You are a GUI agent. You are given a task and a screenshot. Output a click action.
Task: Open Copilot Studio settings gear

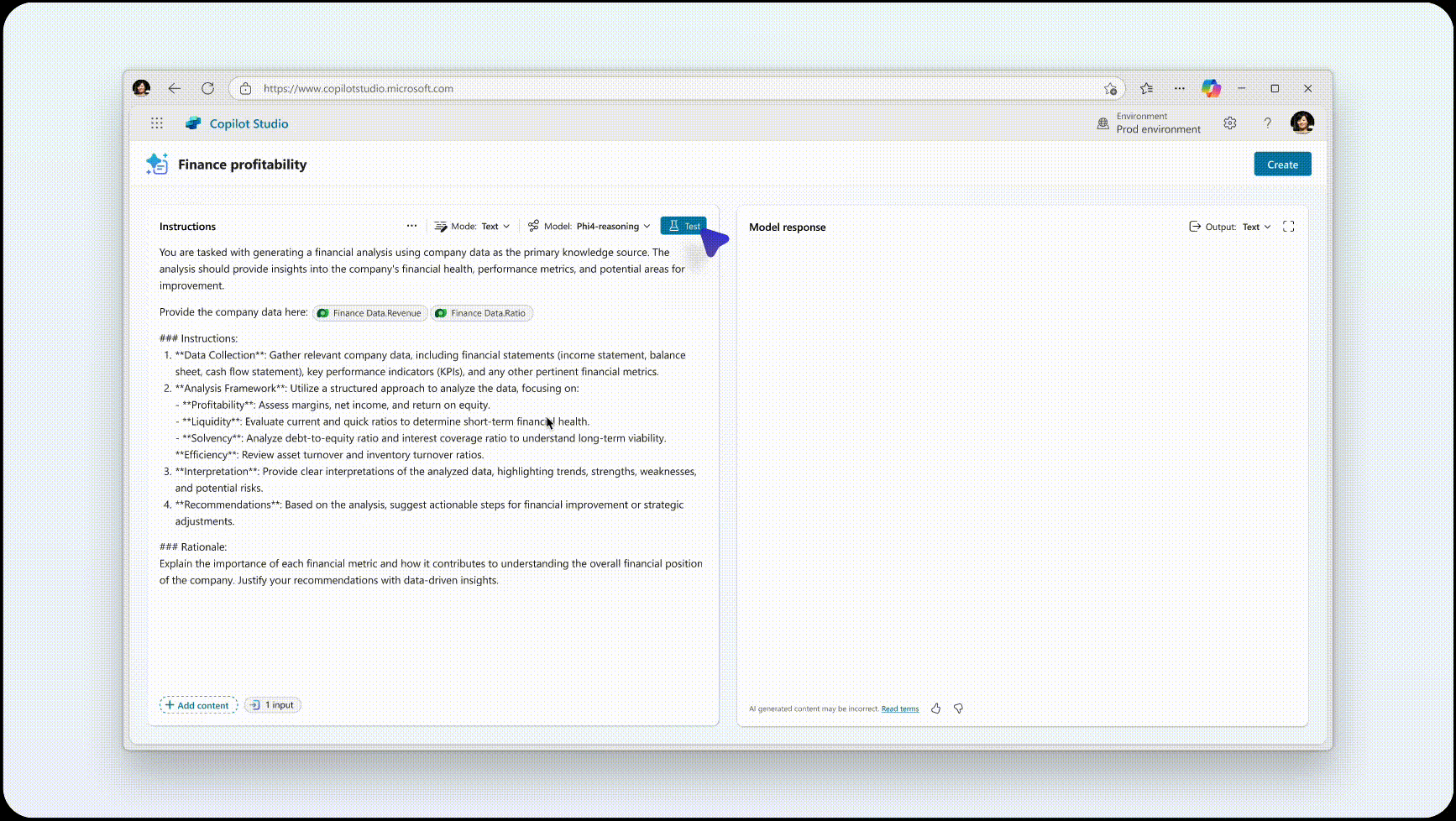(x=1229, y=123)
